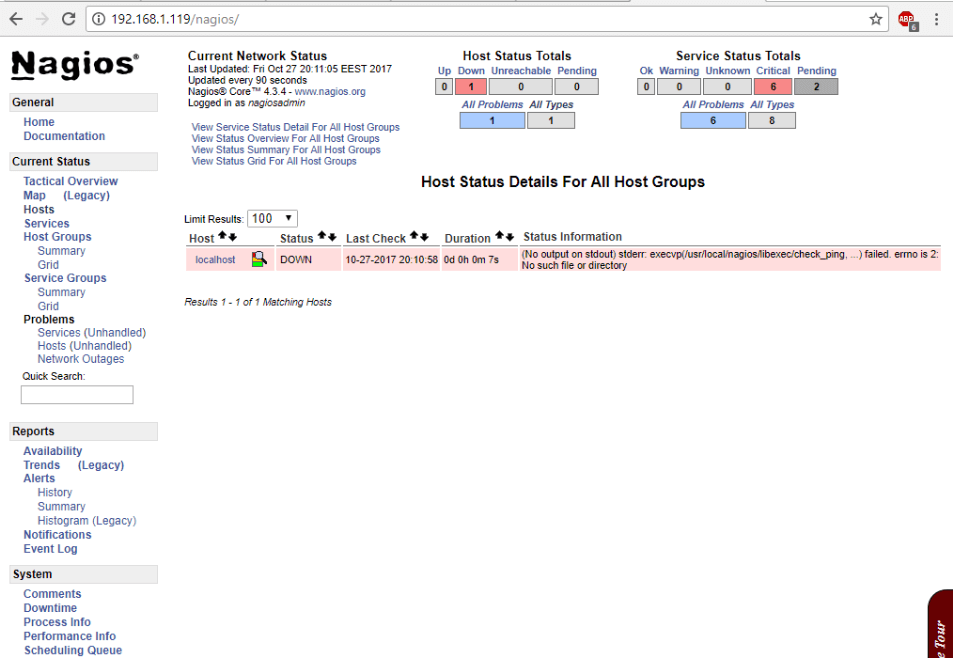This screenshot has width=954, height=659.
Task: Click the browser back arrow
Action: (x=16, y=19)
